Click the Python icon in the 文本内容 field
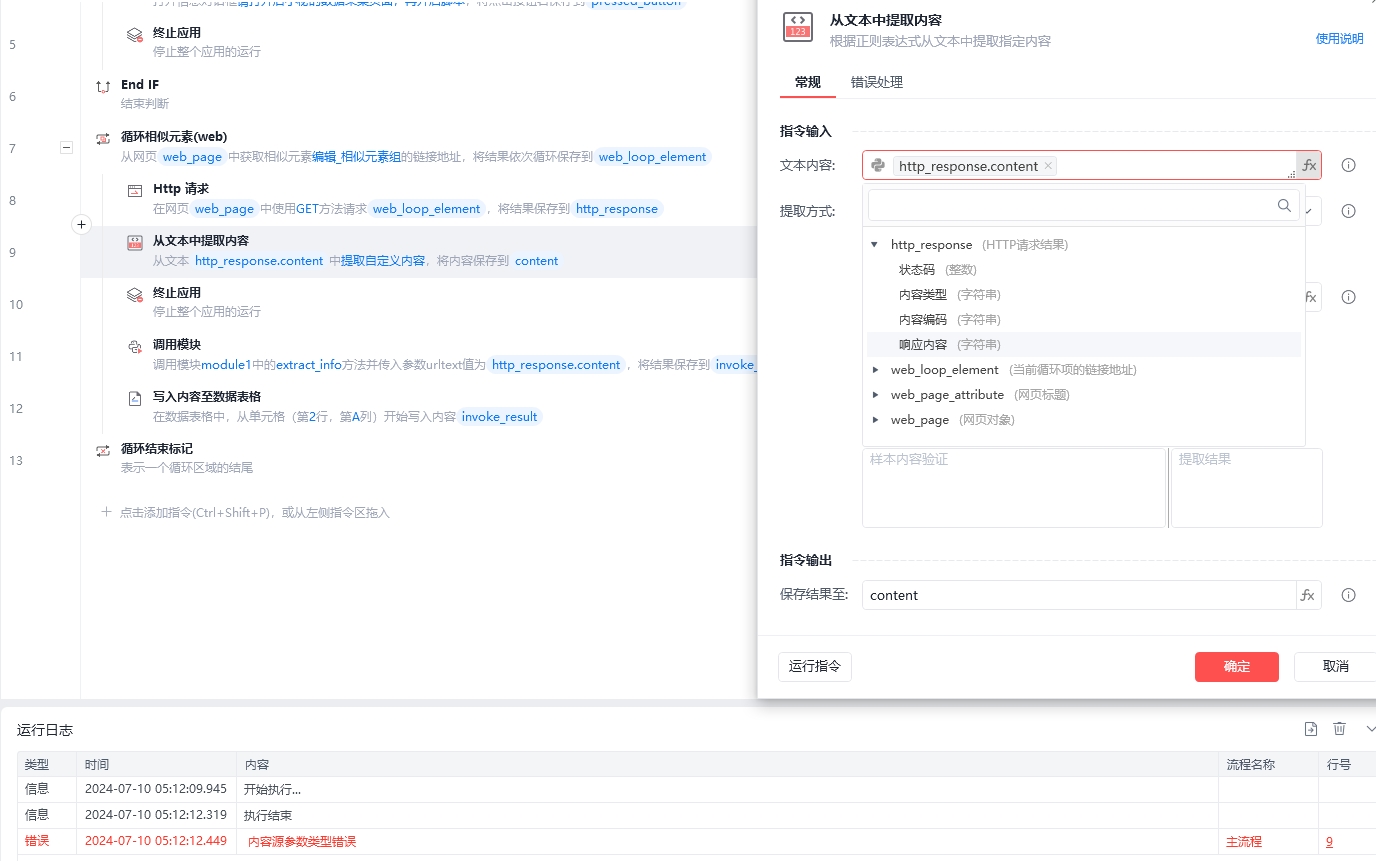This screenshot has width=1376, height=861. [878, 166]
